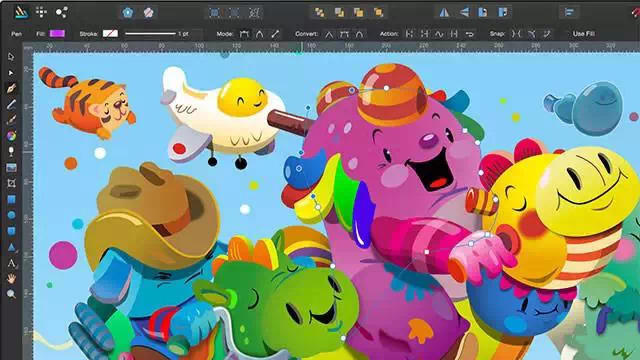
Task: Select the Fill tool color wheel
Action: (11, 136)
